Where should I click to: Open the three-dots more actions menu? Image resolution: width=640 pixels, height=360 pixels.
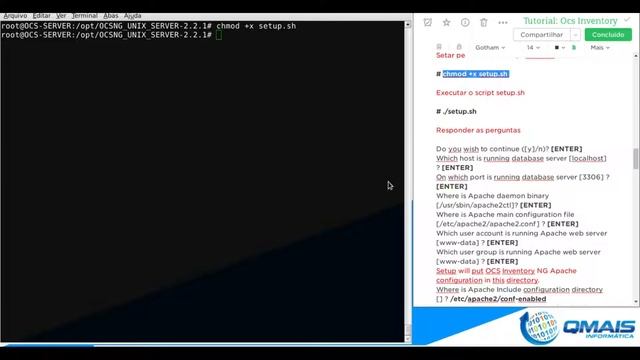pos(503,22)
